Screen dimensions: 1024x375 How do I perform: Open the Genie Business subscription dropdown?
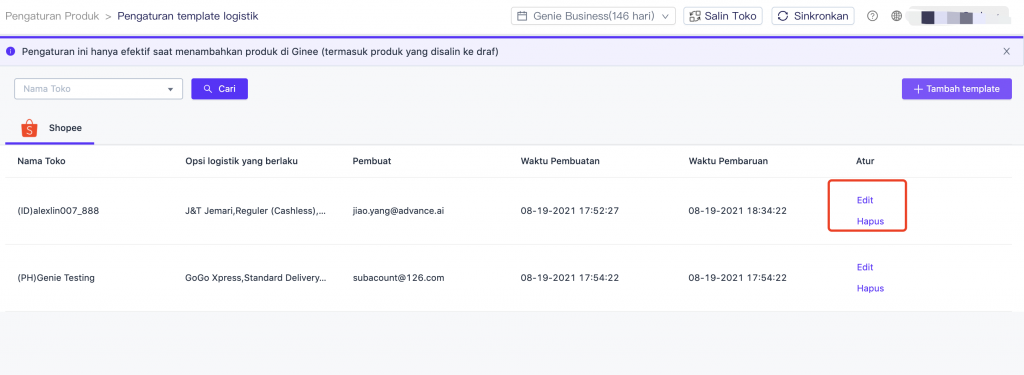[593, 16]
